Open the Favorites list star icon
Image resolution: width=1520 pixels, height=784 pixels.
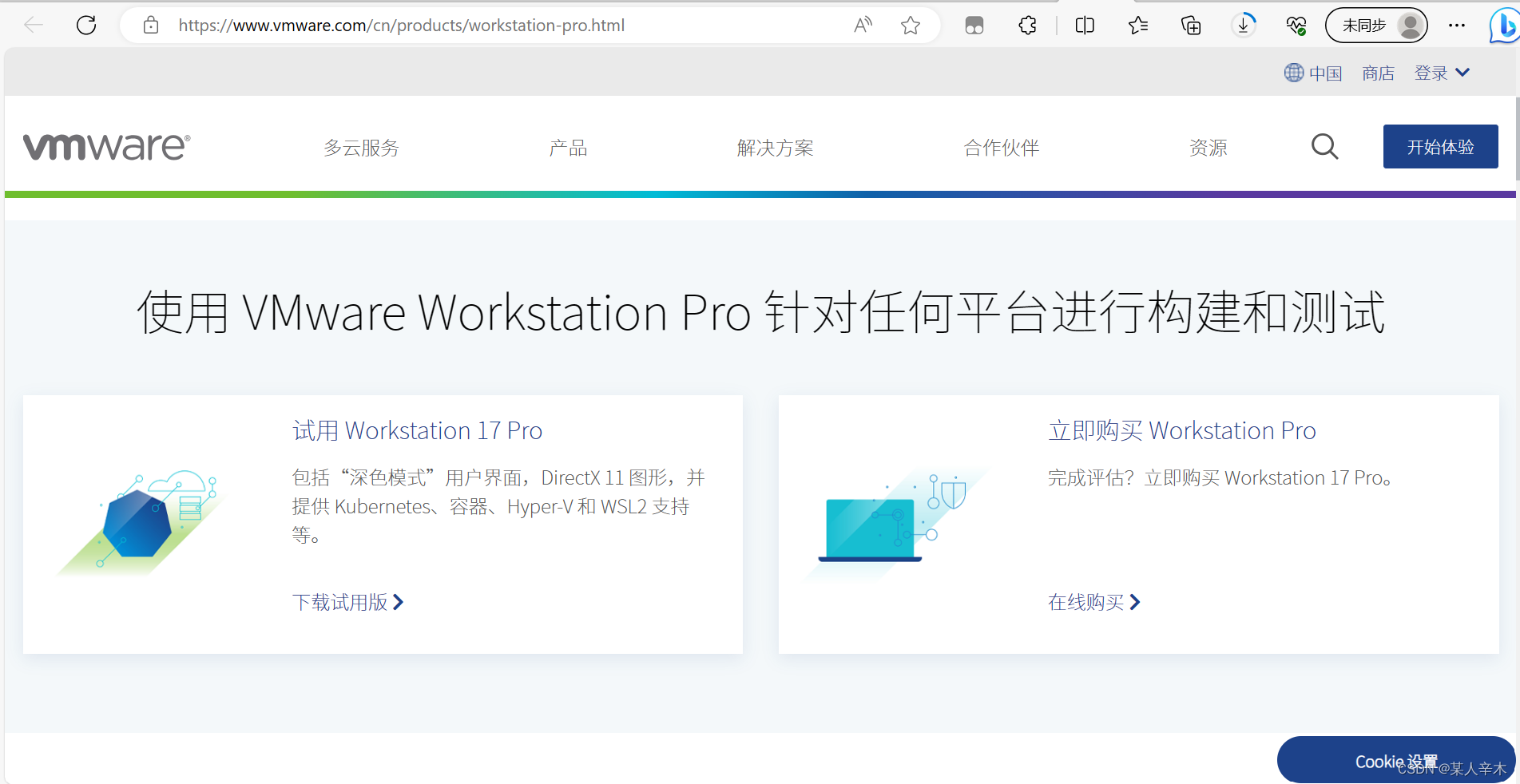tap(1137, 25)
